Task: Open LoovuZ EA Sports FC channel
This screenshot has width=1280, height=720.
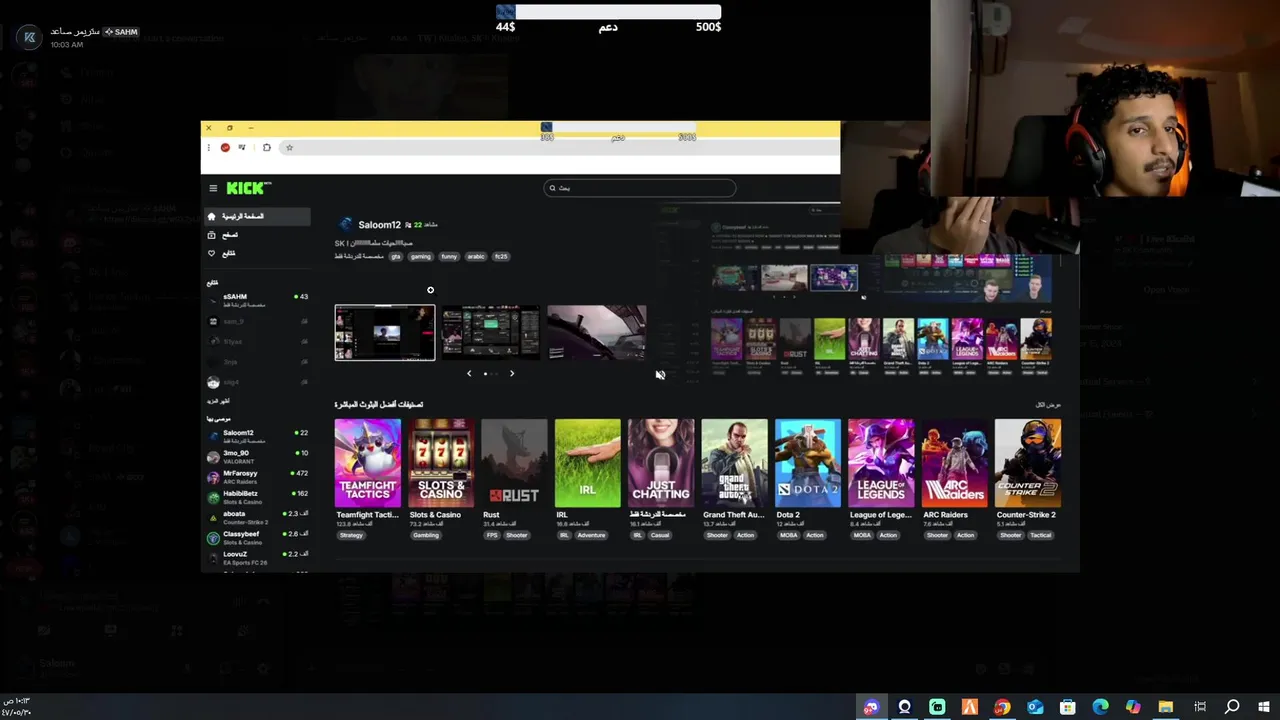Action: click(258, 557)
